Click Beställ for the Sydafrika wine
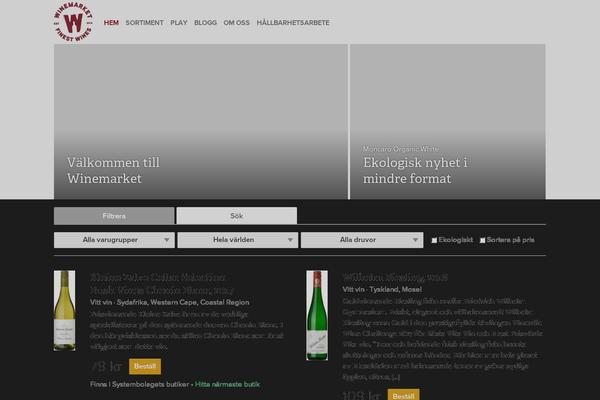This screenshot has height=400, width=600. click(145, 366)
